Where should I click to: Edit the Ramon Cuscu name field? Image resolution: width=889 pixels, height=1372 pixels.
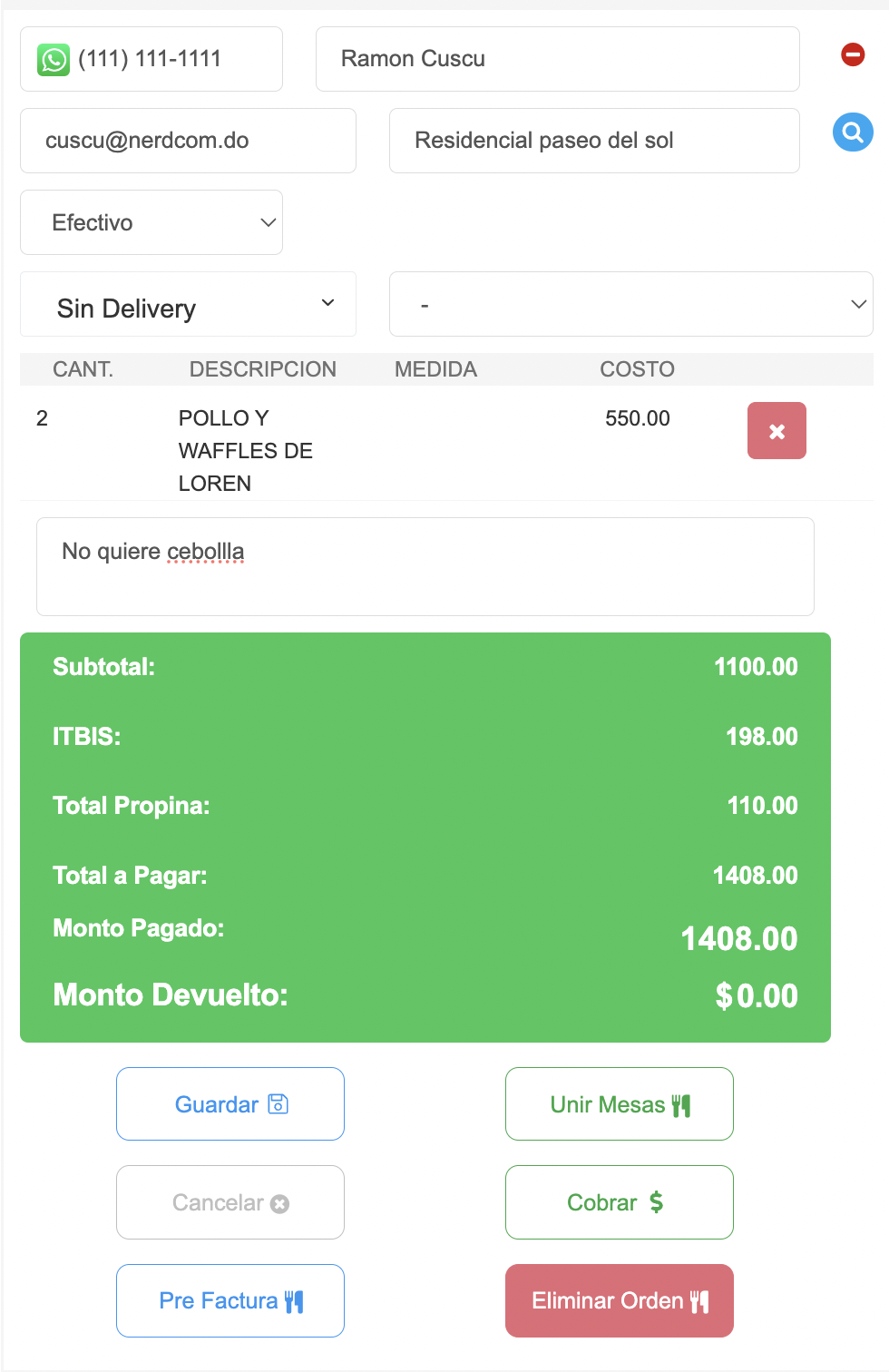[557, 59]
